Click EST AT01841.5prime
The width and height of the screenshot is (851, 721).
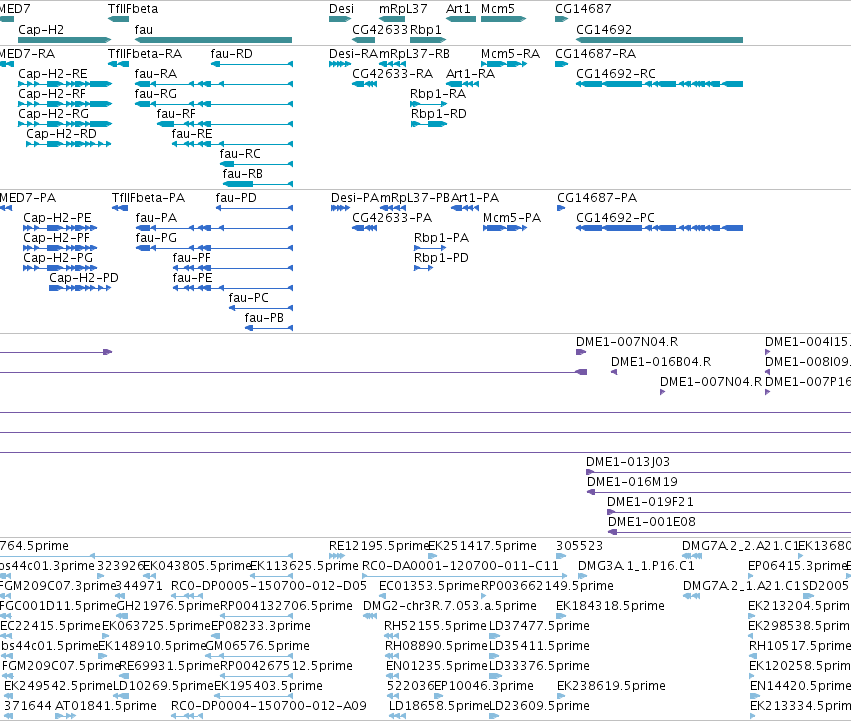pos(66,716)
